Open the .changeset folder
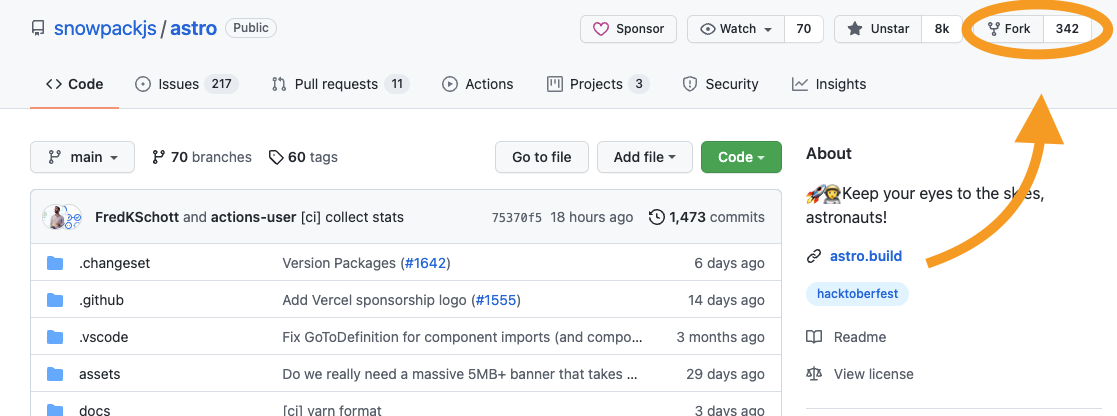This screenshot has height=416, width=1117. [x=115, y=264]
